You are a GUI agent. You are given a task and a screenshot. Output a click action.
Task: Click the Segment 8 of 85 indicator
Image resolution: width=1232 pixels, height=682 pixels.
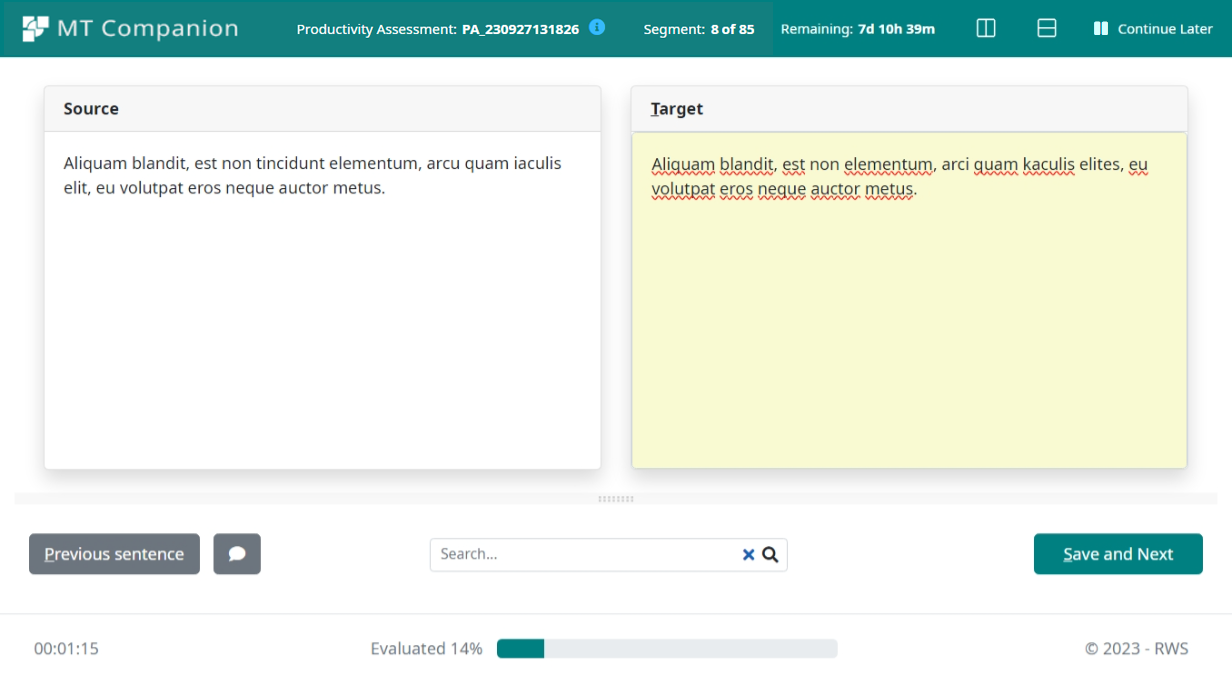click(699, 29)
